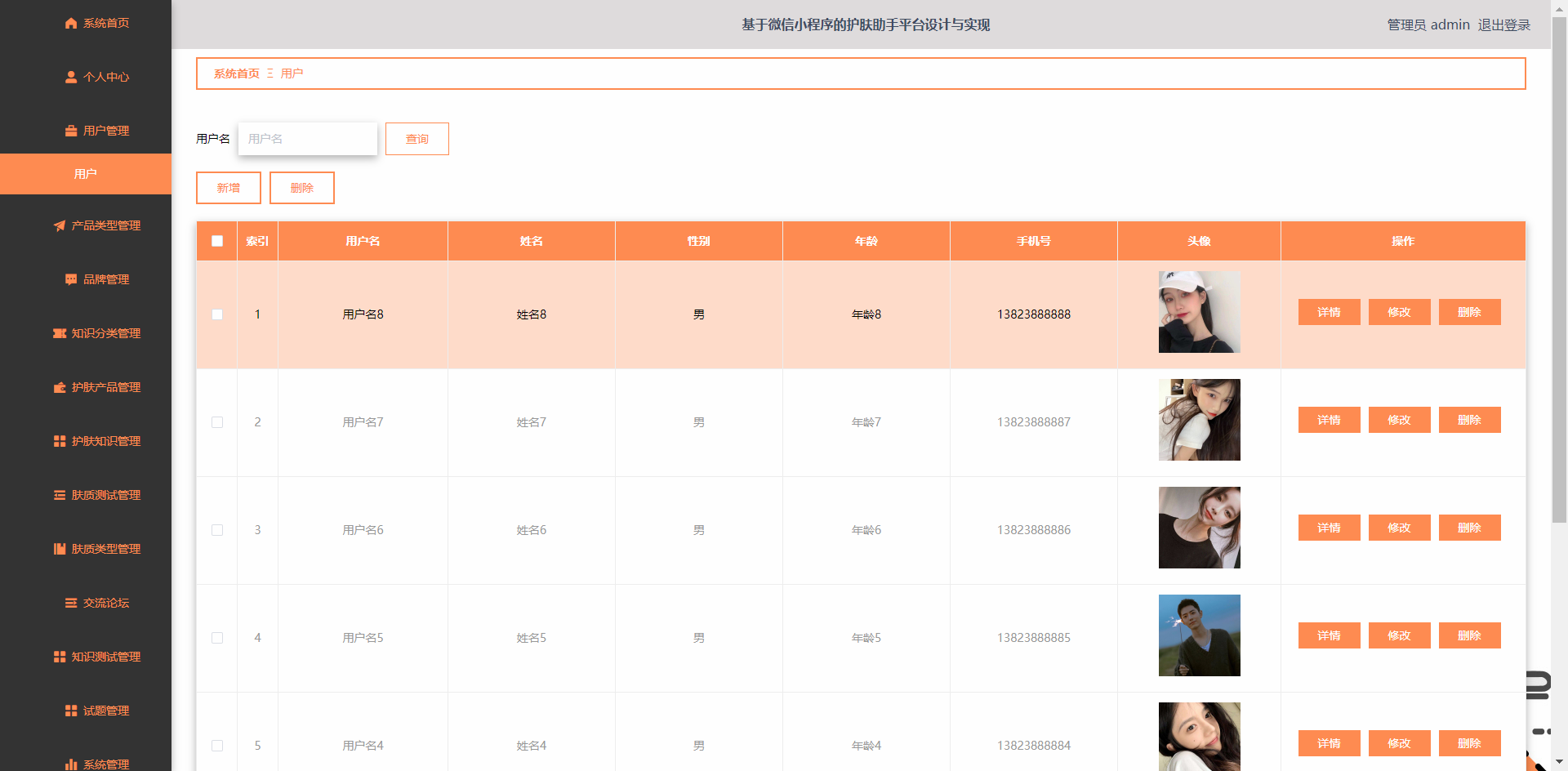This screenshot has height=771, width=1568.
Task: Click the 用户名 search input field
Action: click(x=308, y=139)
